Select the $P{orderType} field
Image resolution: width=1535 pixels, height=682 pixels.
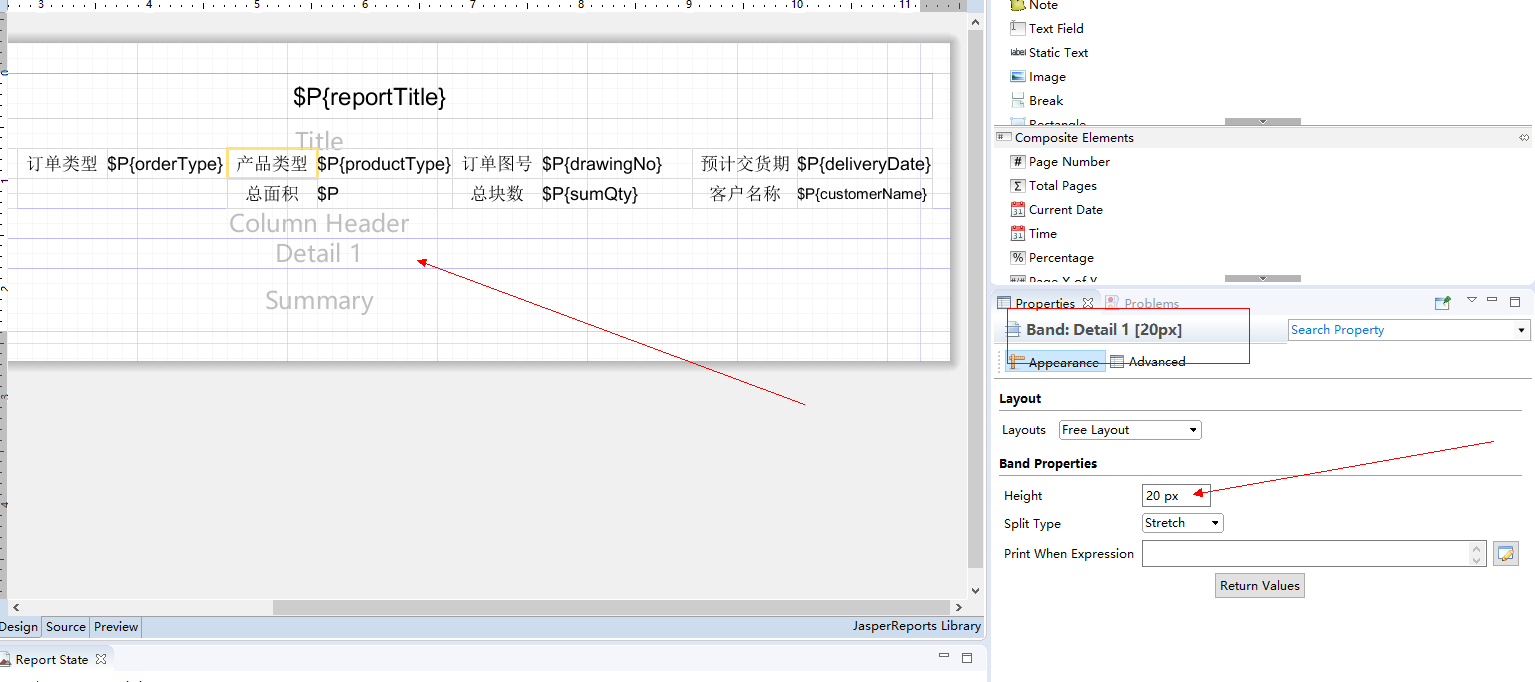(165, 164)
